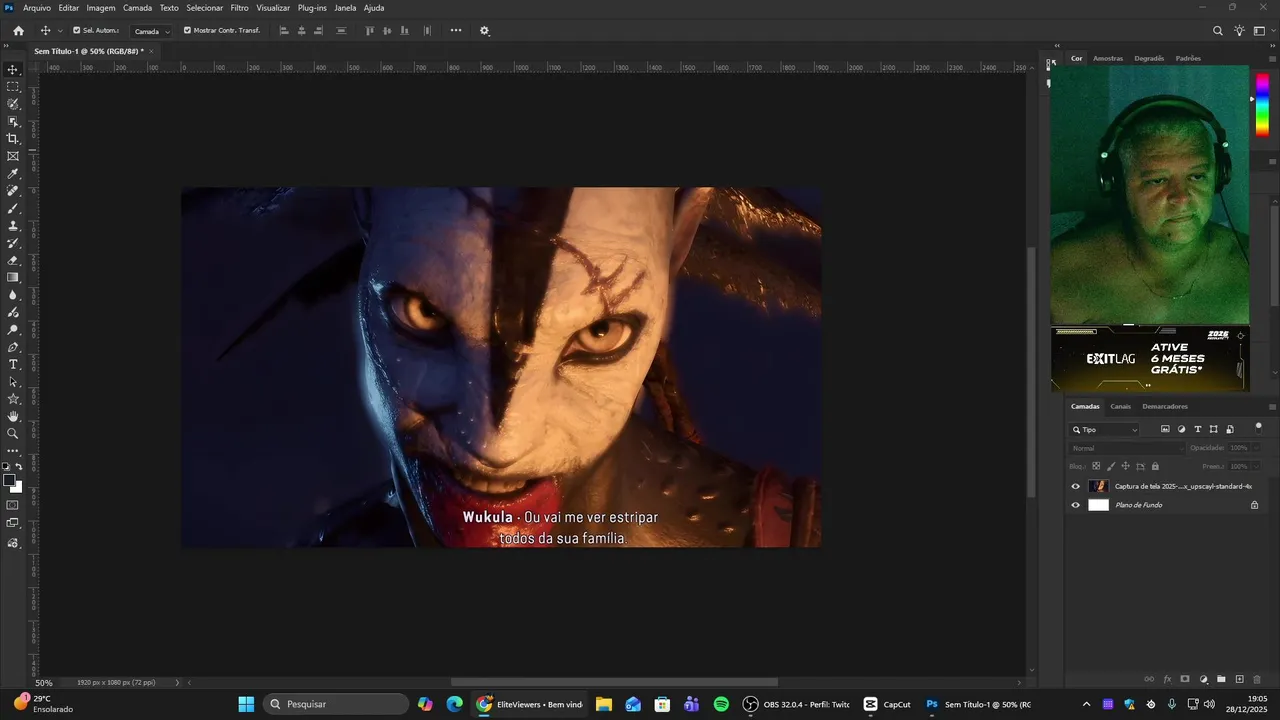Select the Hand tool
Image resolution: width=1280 pixels, height=720 pixels.
coord(13,416)
